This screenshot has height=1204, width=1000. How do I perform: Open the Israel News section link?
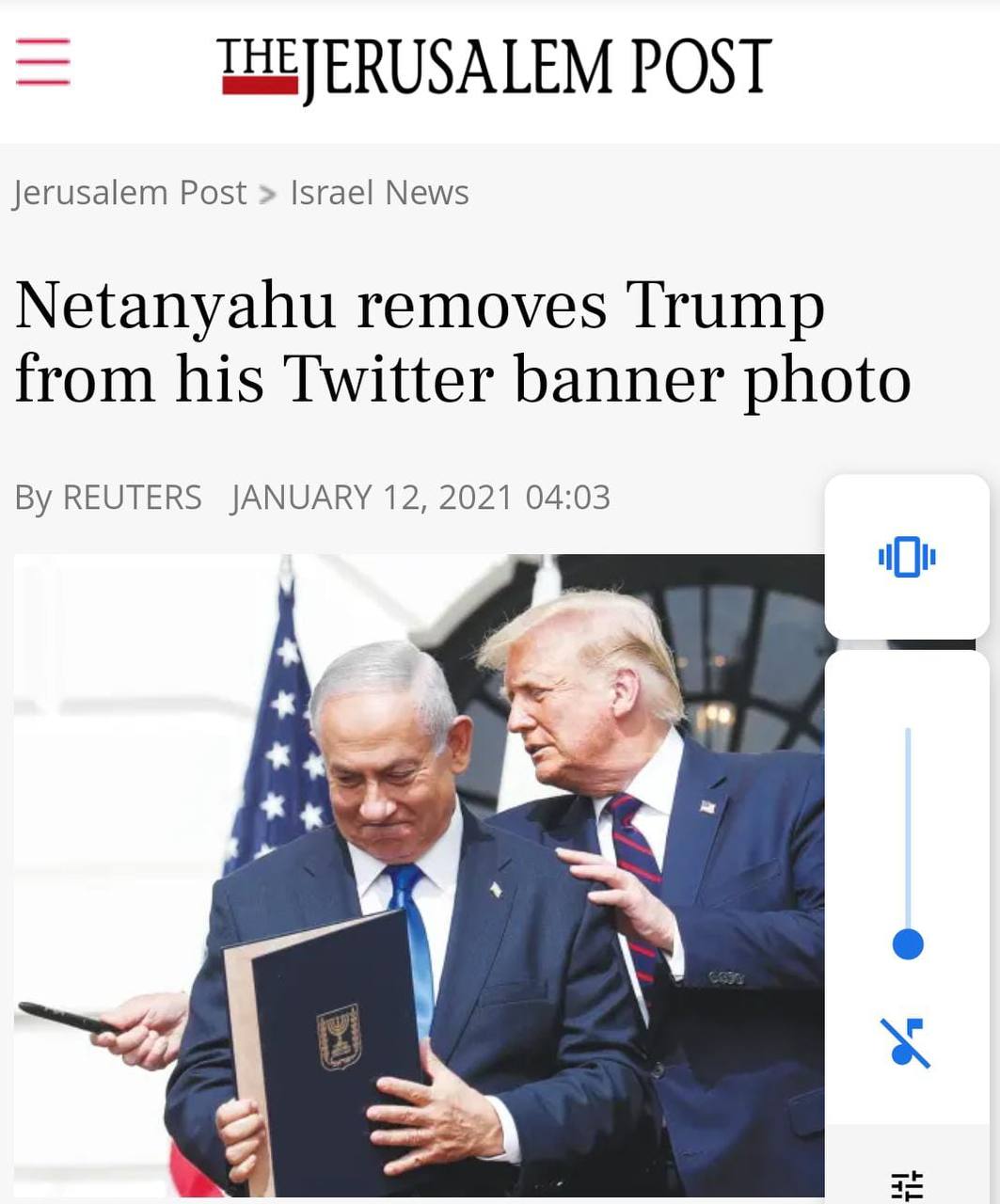(x=379, y=193)
